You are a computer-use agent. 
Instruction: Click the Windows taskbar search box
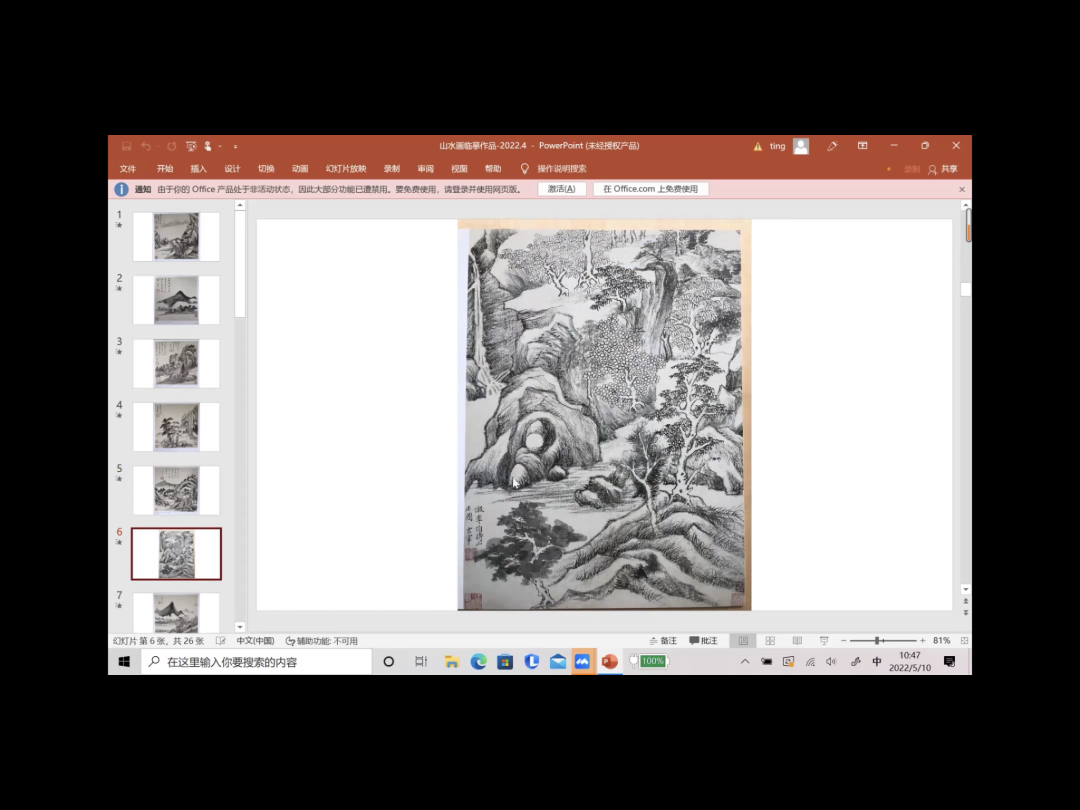256,662
